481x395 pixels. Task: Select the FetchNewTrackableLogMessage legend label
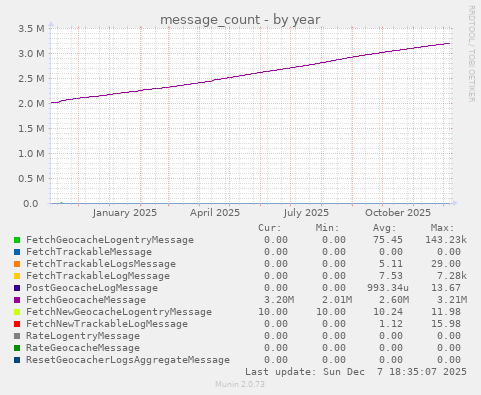(107, 324)
